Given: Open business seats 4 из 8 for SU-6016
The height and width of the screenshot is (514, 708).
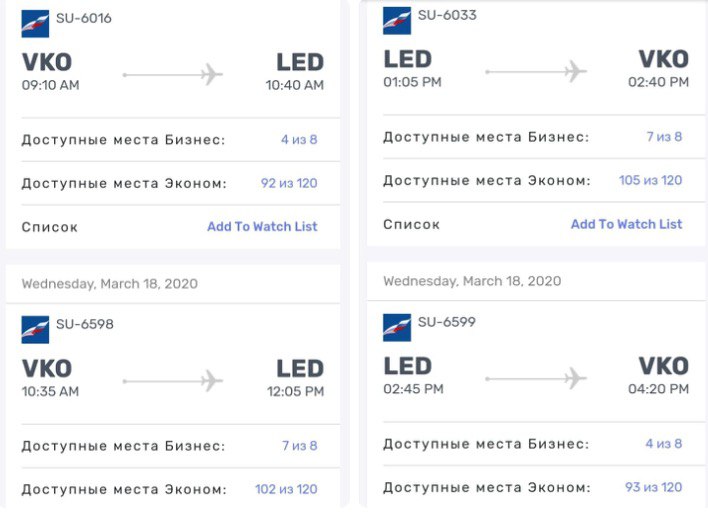Looking at the screenshot, I should 299,140.
